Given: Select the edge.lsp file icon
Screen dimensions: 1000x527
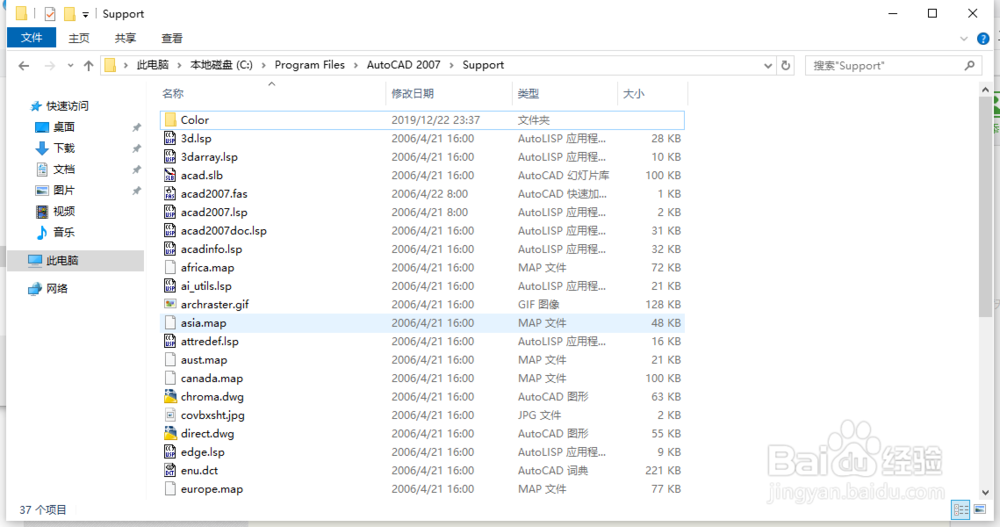Looking at the screenshot, I should 170,452.
